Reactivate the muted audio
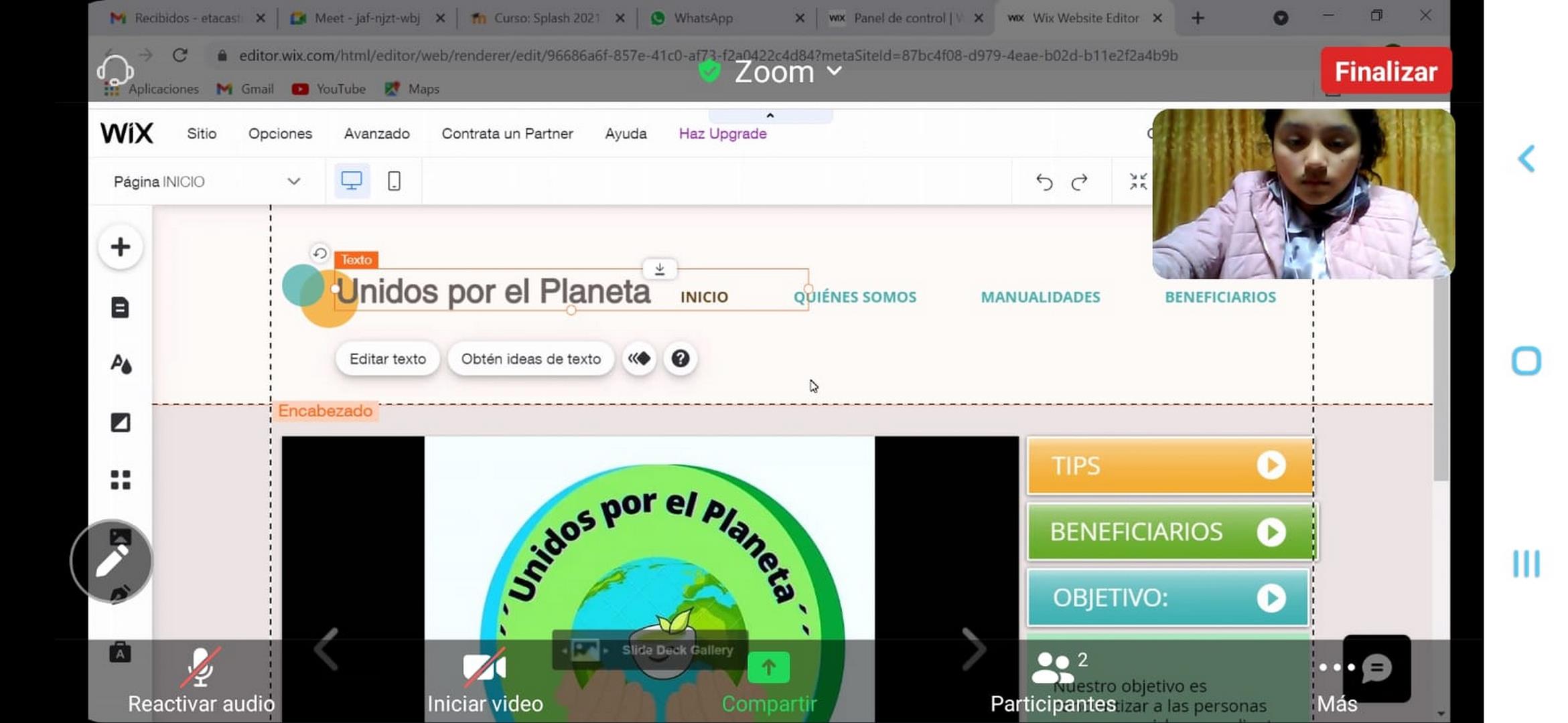The image size is (1568, 723). [x=201, y=680]
